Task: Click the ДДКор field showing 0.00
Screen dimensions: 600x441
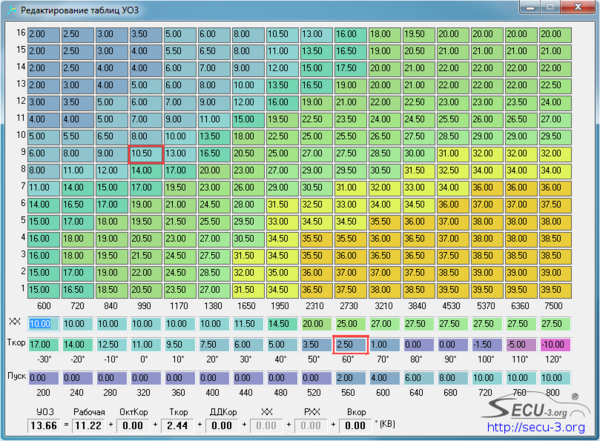Action: click(222, 425)
